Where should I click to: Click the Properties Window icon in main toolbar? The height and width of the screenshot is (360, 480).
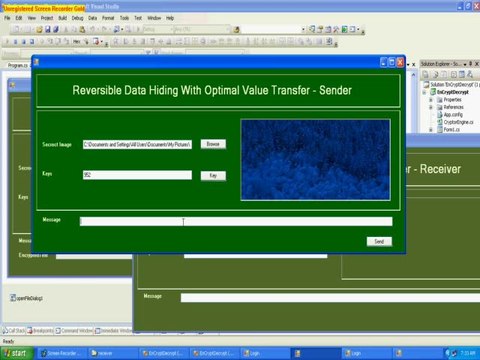[320, 29]
